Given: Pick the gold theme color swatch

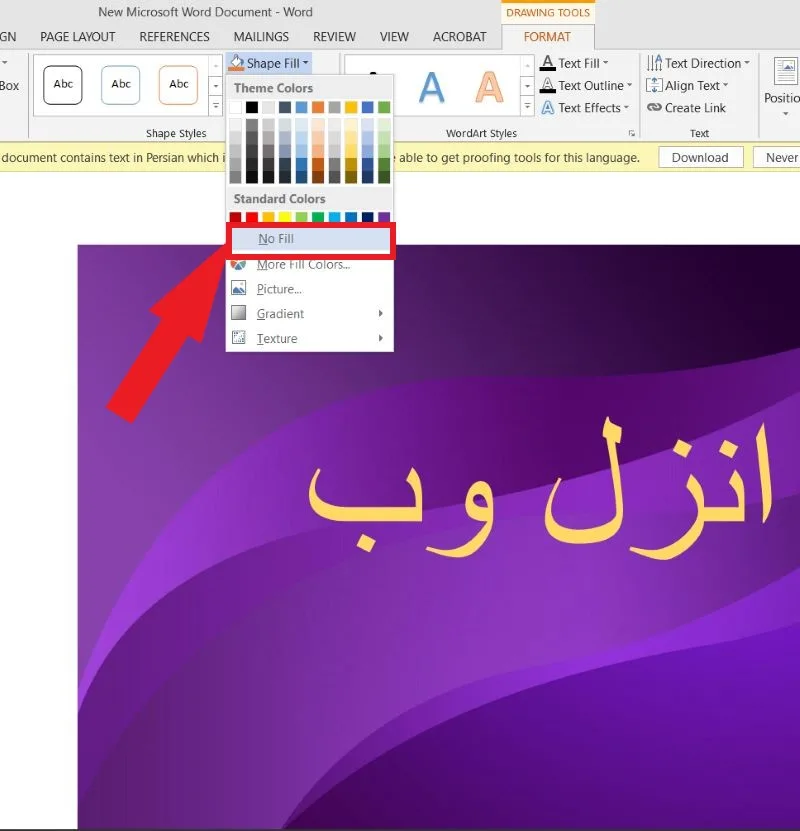Looking at the screenshot, I should [351, 107].
